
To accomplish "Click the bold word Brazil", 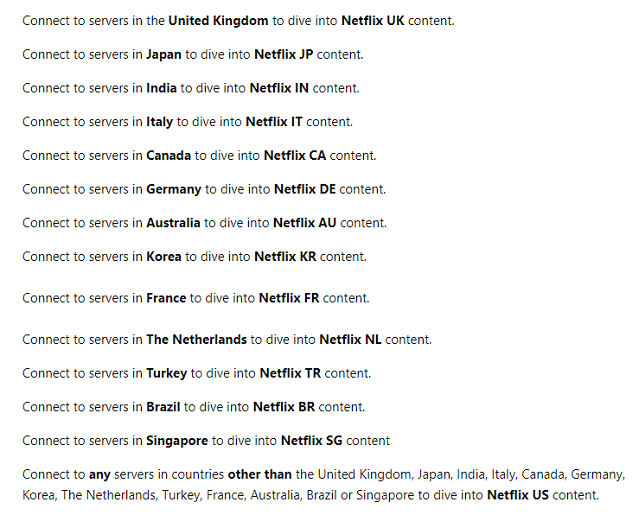I will coord(164,407).
